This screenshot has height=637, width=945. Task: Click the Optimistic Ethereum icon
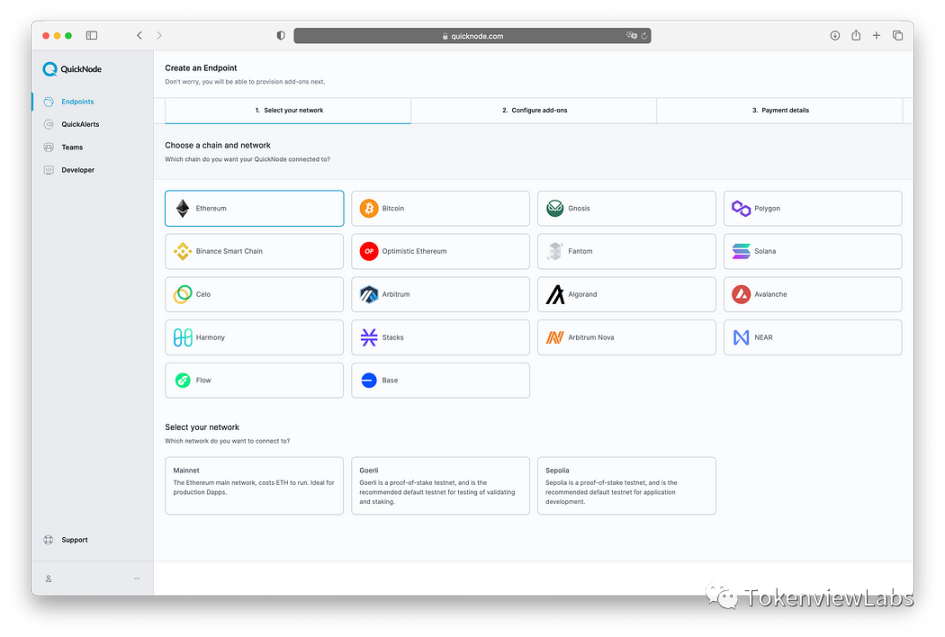tap(369, 252)
